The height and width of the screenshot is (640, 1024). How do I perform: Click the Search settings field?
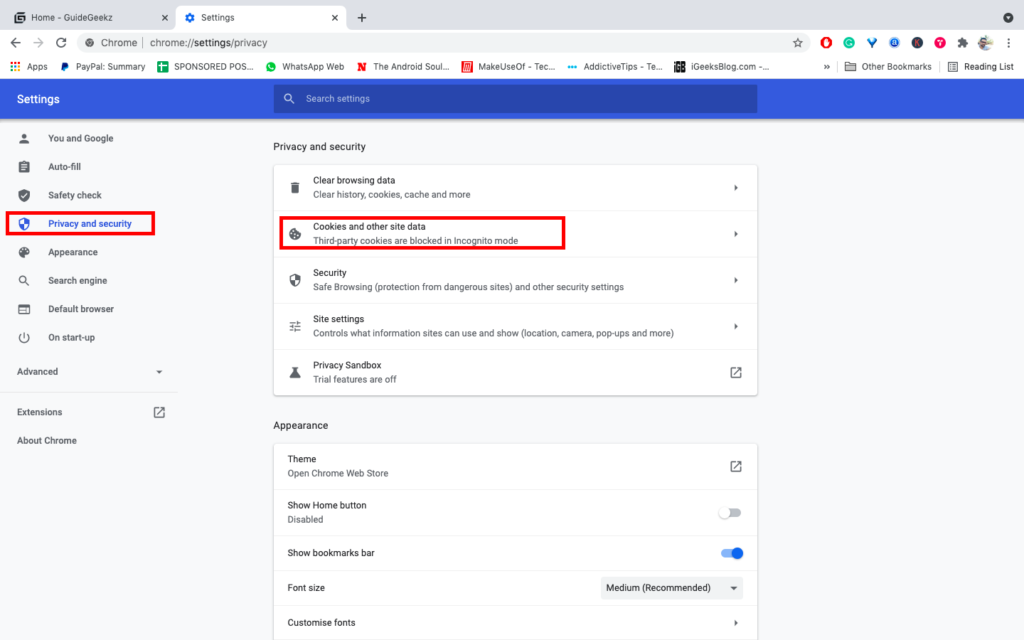[515, 99]
